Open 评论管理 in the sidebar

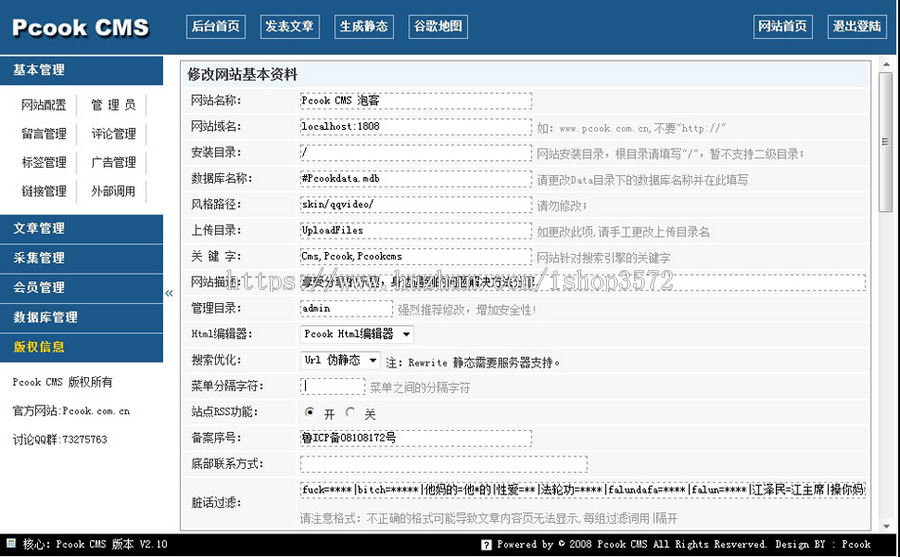coord(113,134)
